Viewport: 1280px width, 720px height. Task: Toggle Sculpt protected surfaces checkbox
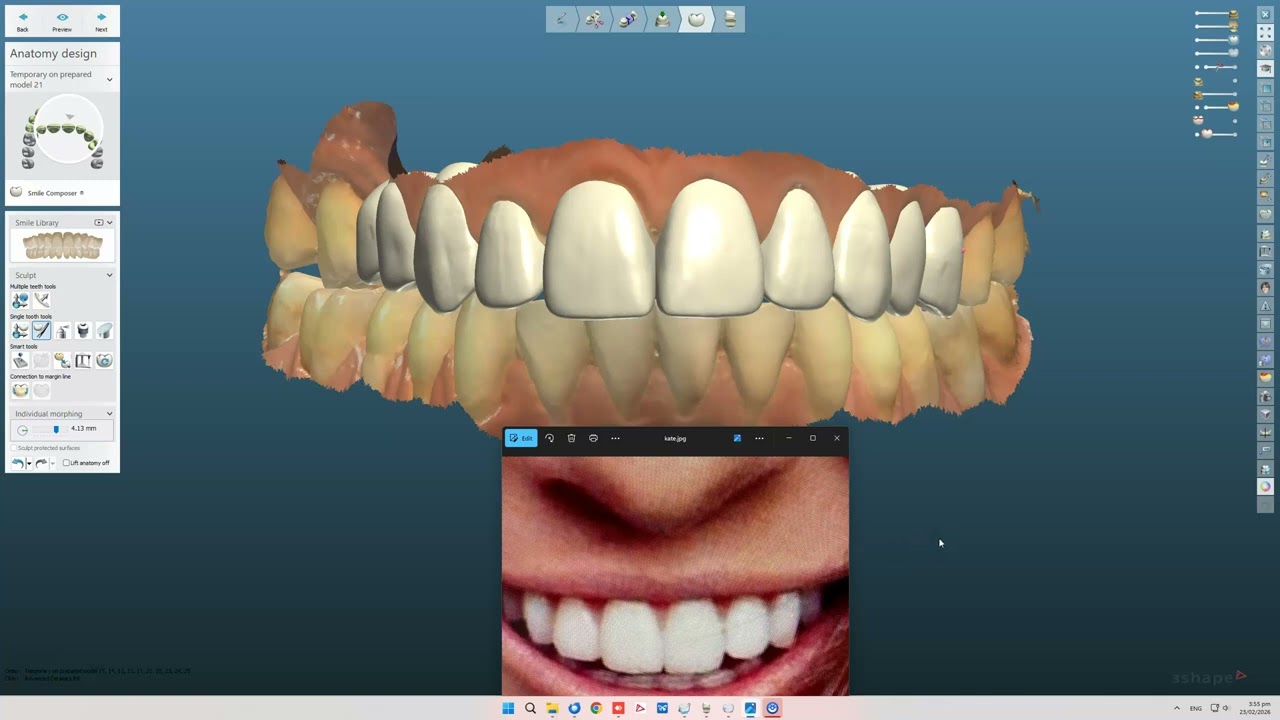pyautogui.click(x=14, y=448)
